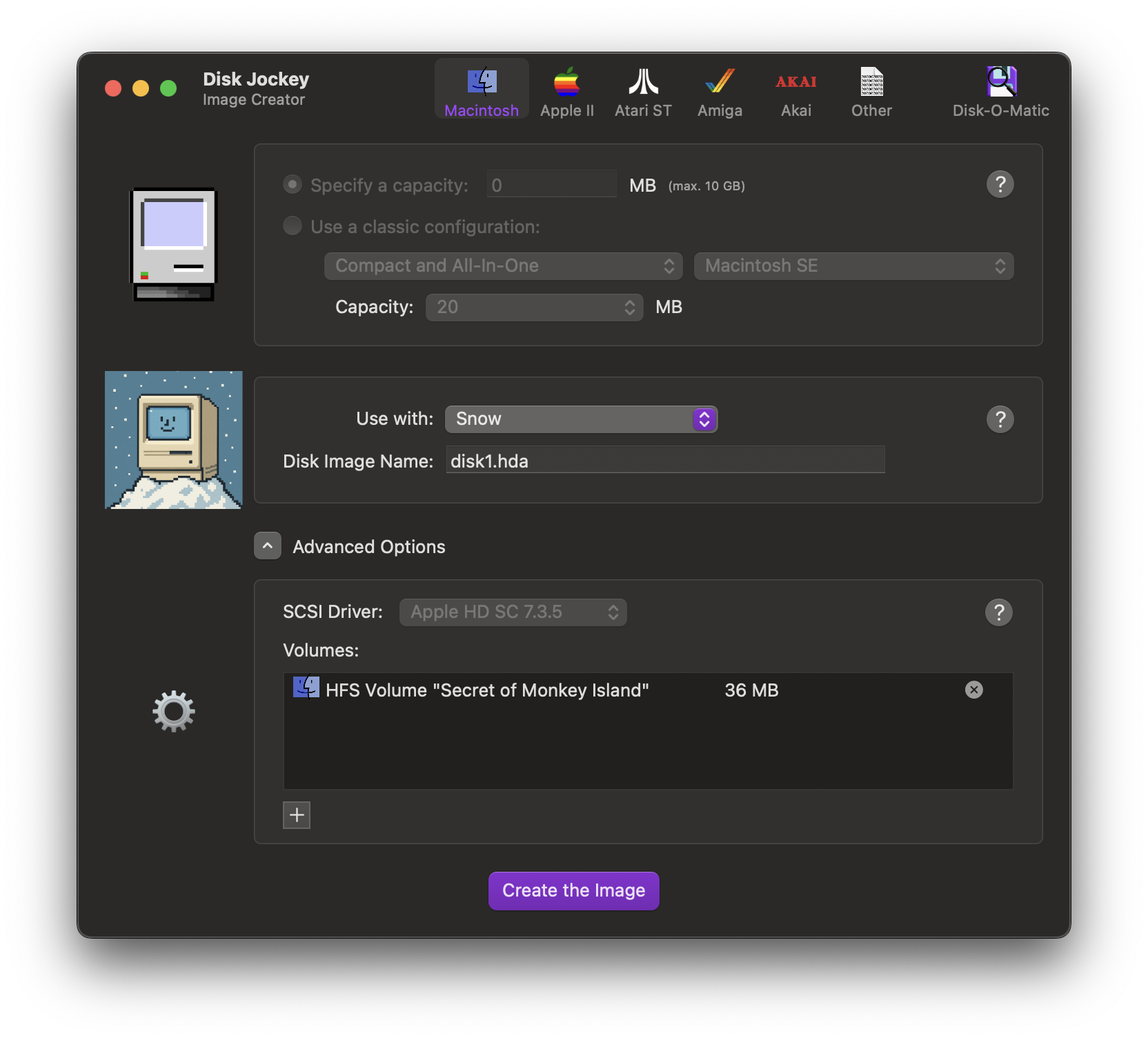Open the Apple HD SC driver dropdown
This screenshot has height=1040, width=1148.
513,612
